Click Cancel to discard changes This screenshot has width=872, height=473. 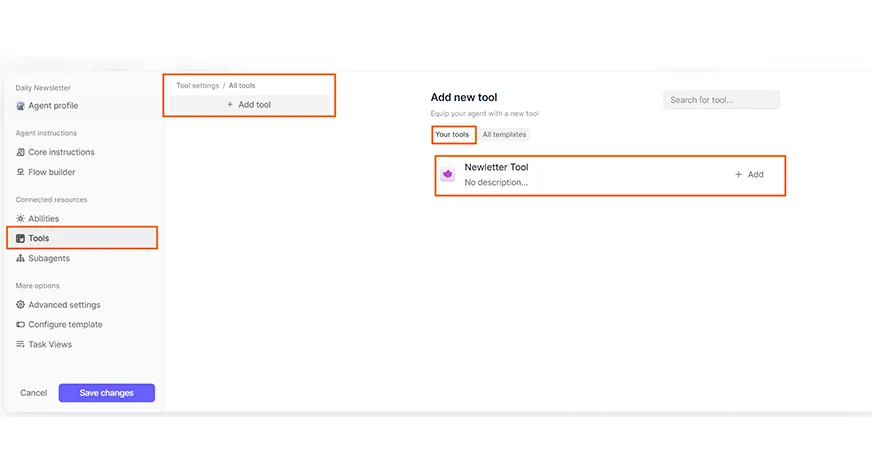(x=33, y=393)
